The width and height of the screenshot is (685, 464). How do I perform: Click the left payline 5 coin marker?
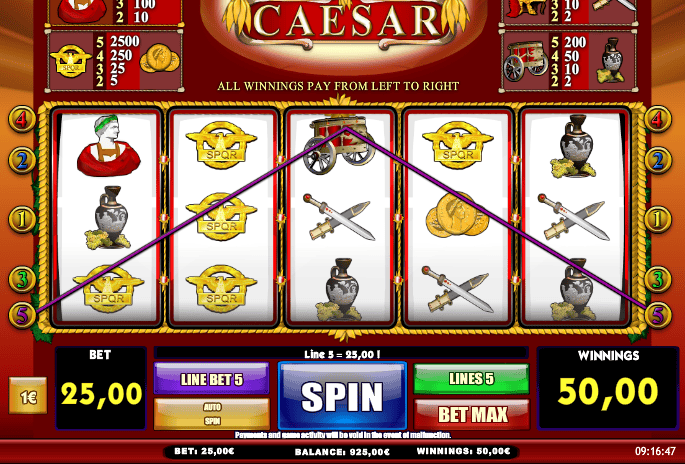(x=22, y=315)
